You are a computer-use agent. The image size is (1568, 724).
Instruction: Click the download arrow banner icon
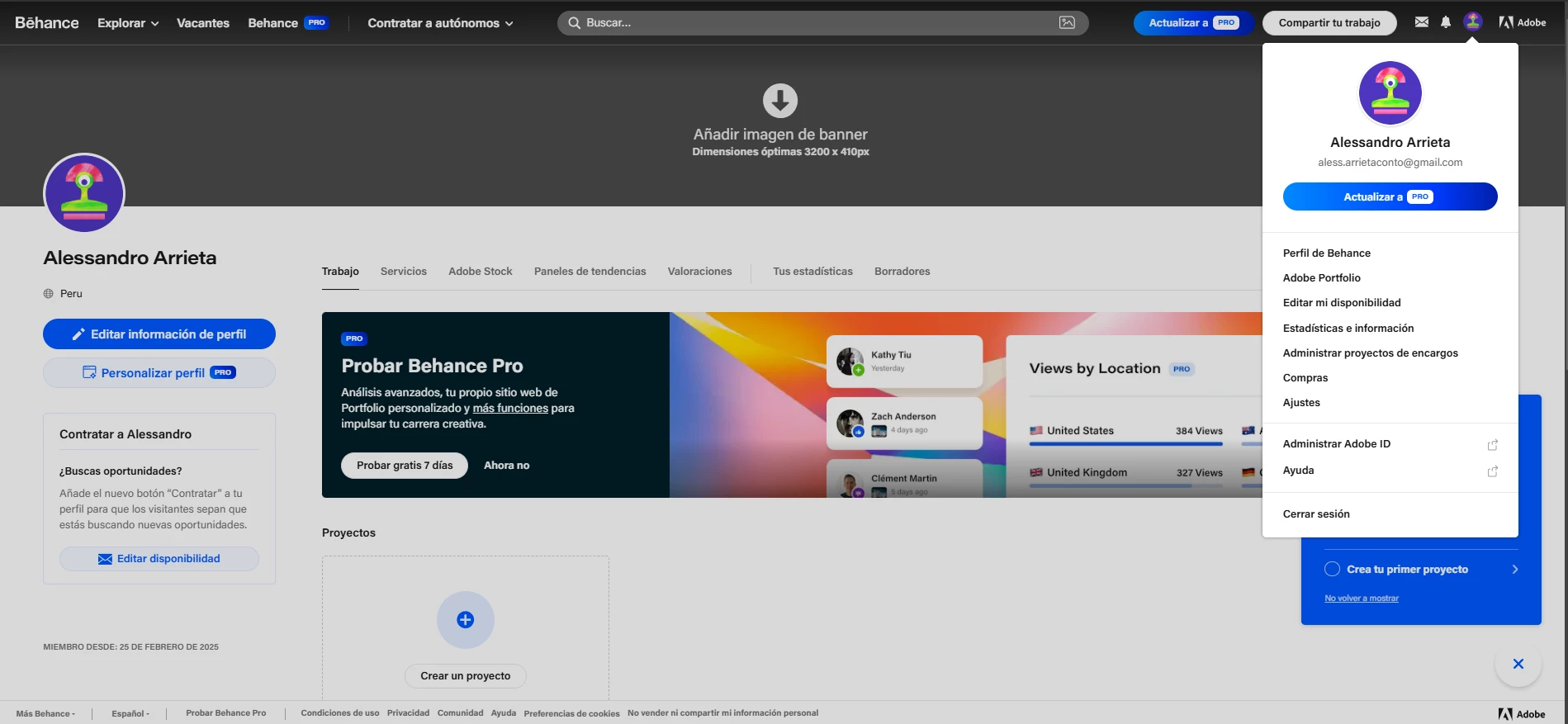click(x=780, y=101)
